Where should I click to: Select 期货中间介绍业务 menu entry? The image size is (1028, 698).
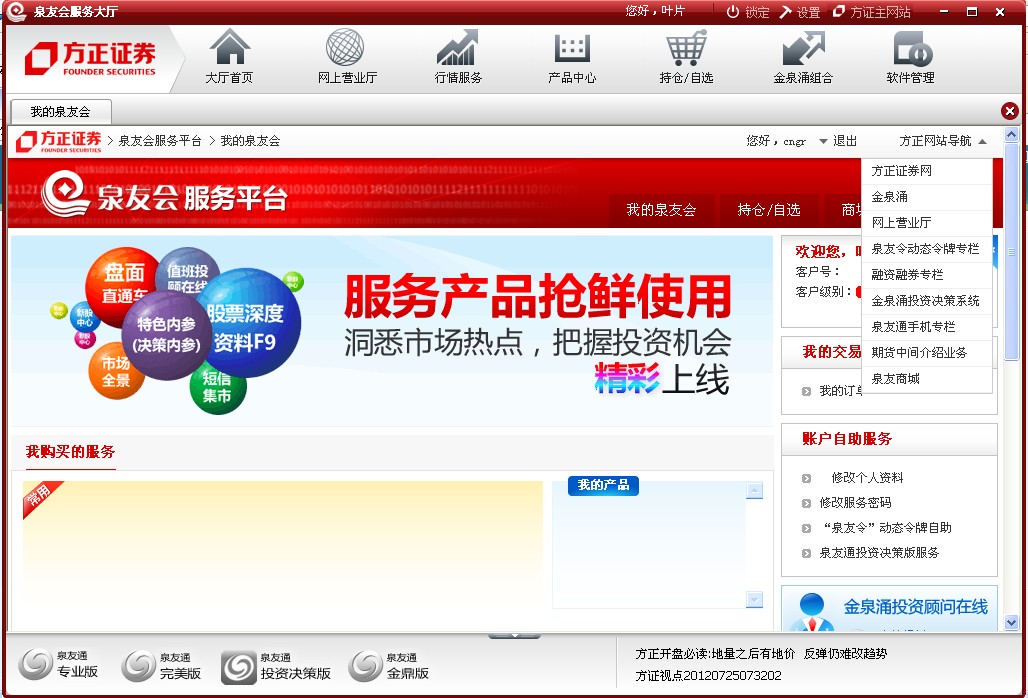coord(926,353)
